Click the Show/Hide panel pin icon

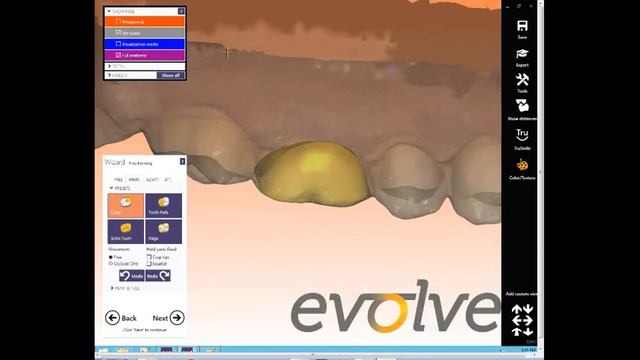point(181,11)
